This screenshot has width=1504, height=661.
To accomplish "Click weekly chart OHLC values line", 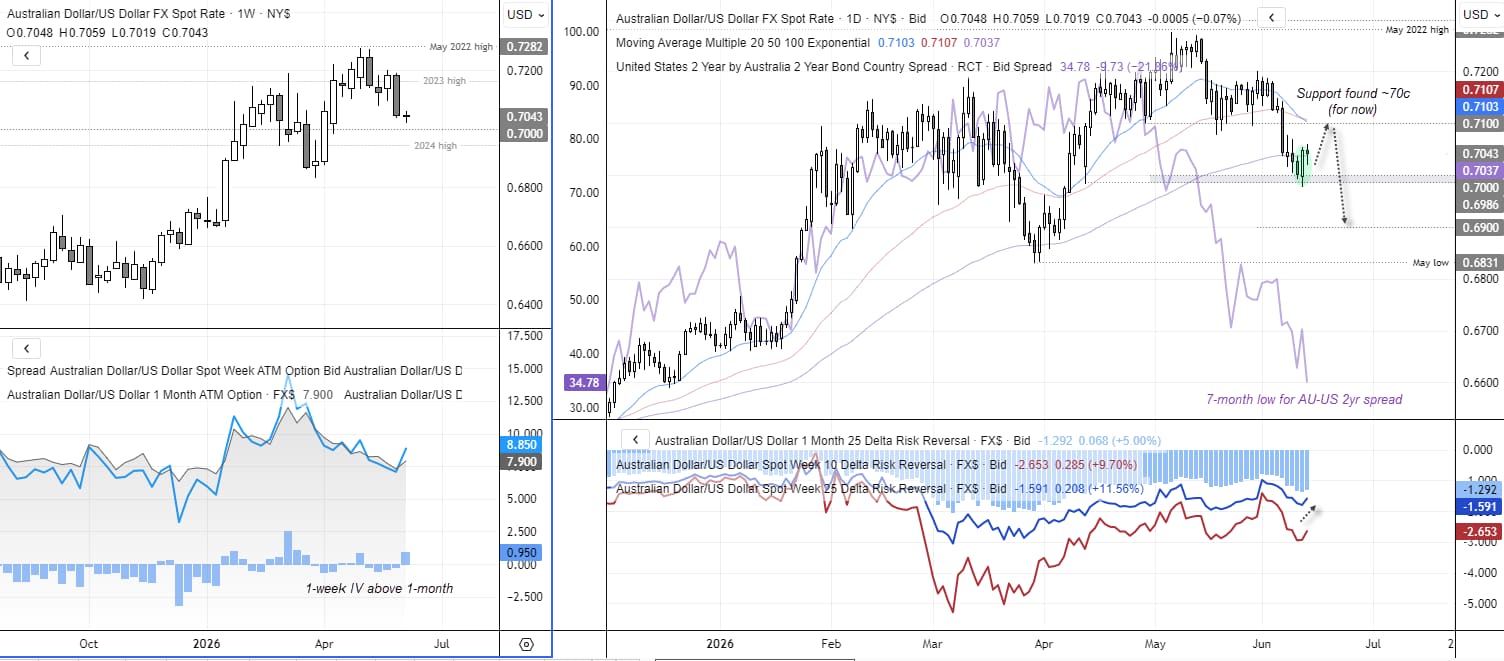I will tap(107, 33).
